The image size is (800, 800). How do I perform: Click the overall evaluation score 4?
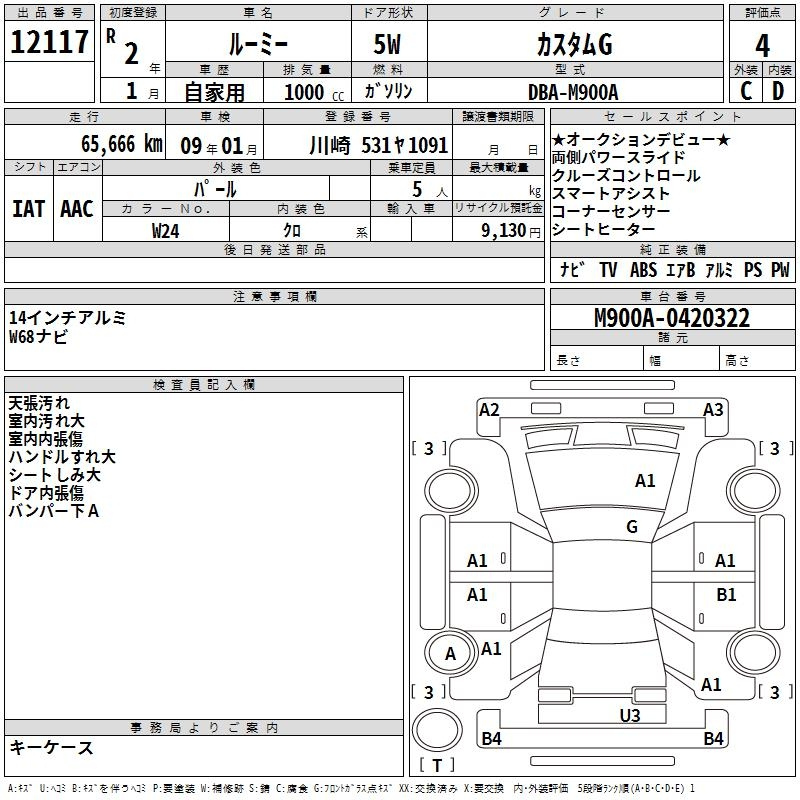762,46
